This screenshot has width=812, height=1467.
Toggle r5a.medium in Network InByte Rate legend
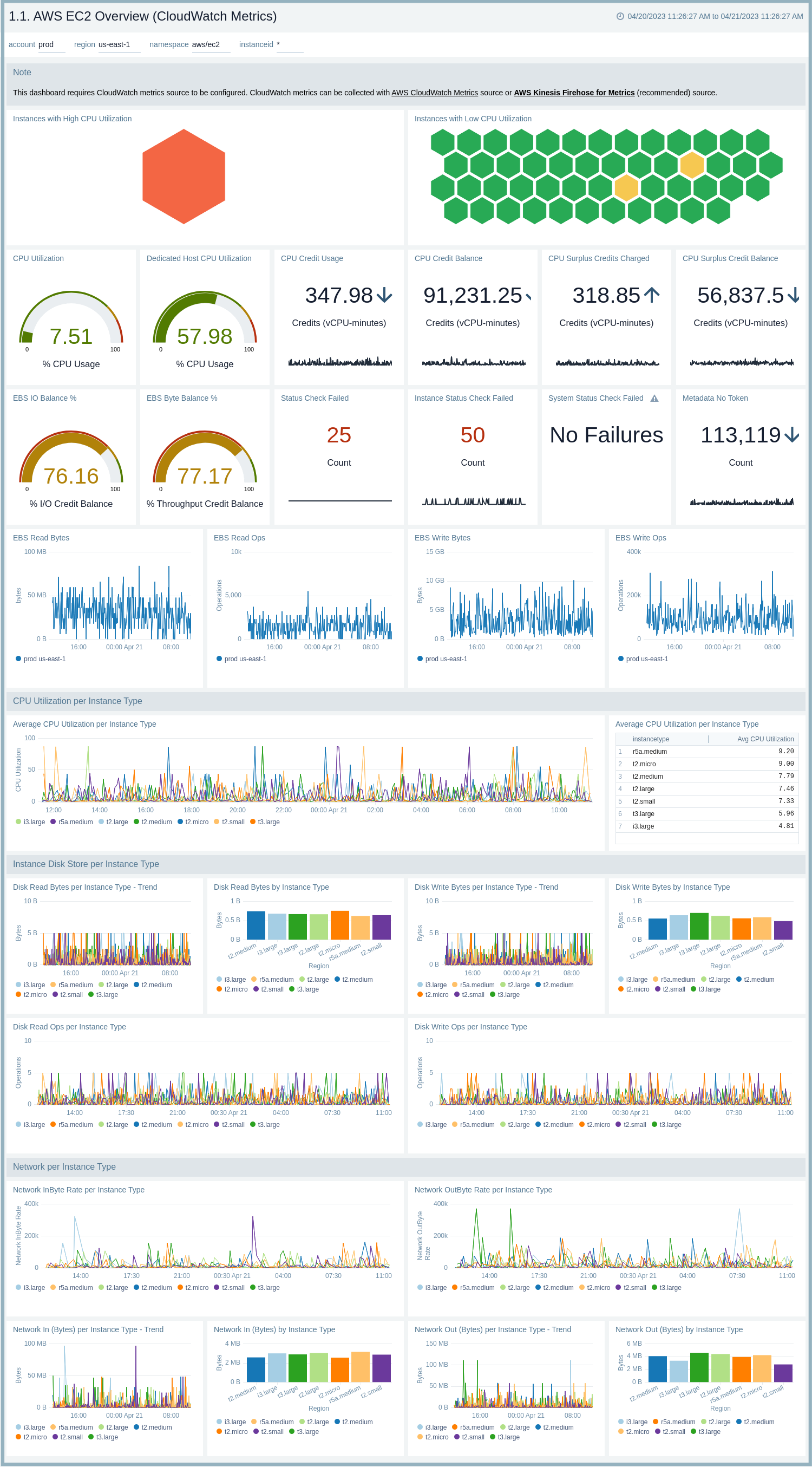point(71,1288)
